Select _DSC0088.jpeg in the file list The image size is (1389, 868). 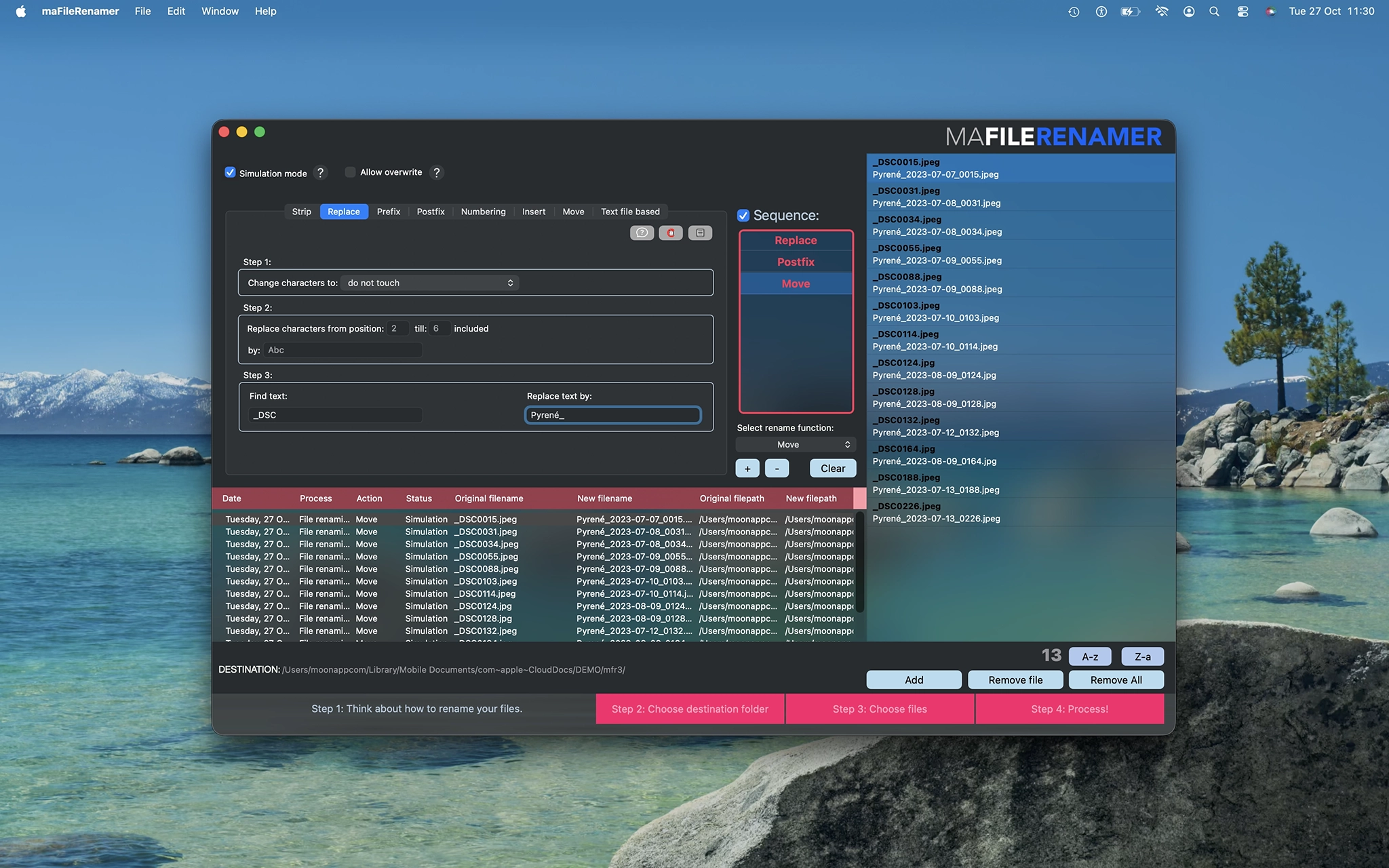click(1021, 283)
